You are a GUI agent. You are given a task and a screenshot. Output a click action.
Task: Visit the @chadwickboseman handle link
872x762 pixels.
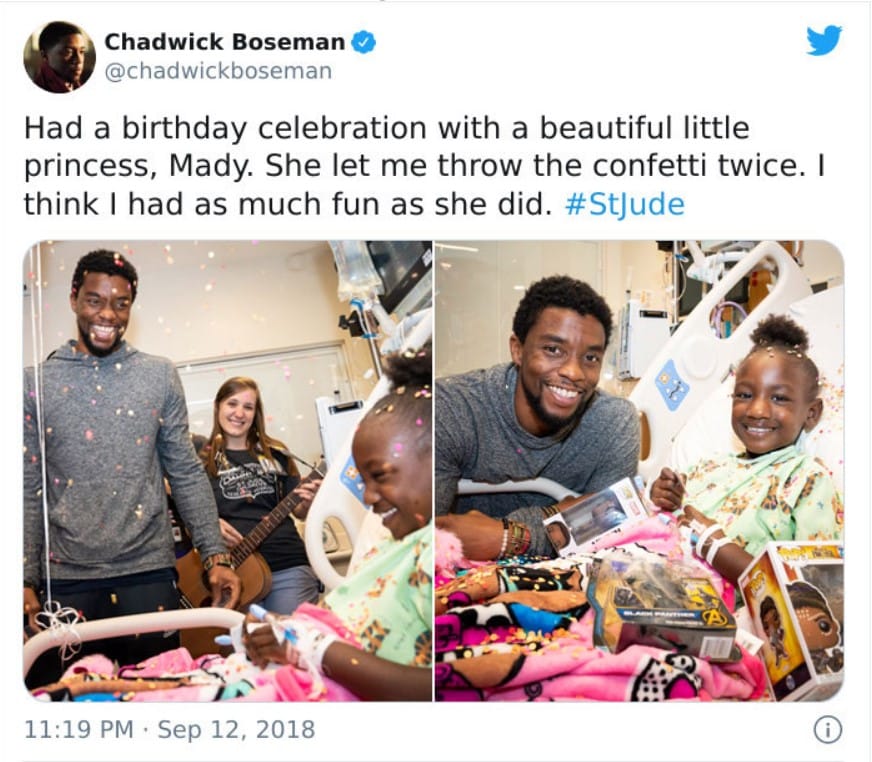tap(218, 71)
